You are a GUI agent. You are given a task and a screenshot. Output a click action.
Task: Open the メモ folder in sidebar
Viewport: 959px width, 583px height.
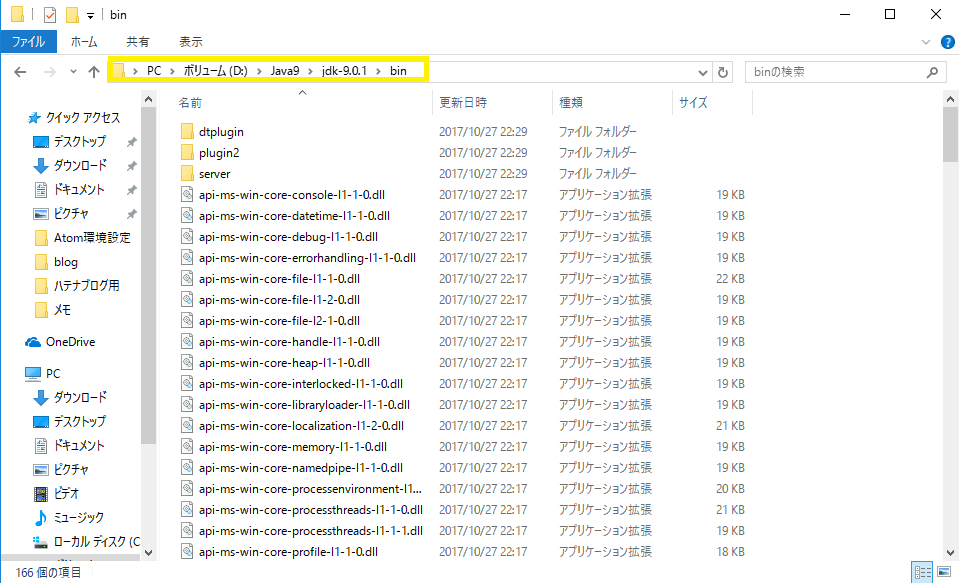pyautogui.click(x=62, y=310)
